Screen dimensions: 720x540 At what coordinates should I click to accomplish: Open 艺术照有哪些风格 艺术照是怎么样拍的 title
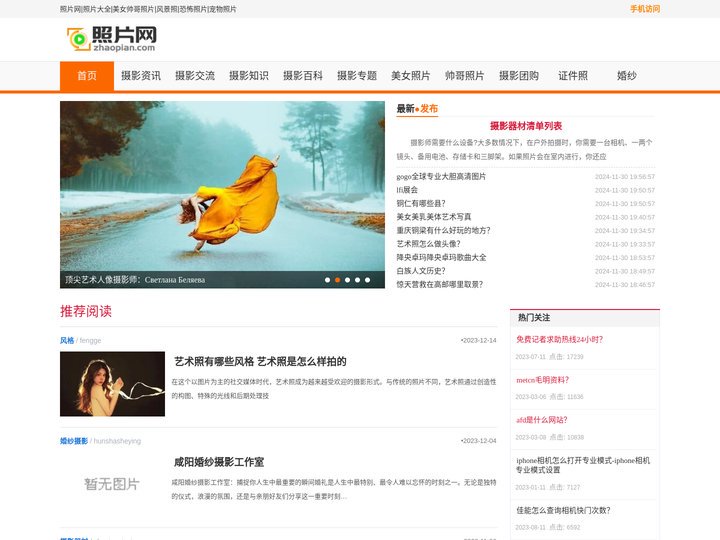260,361
